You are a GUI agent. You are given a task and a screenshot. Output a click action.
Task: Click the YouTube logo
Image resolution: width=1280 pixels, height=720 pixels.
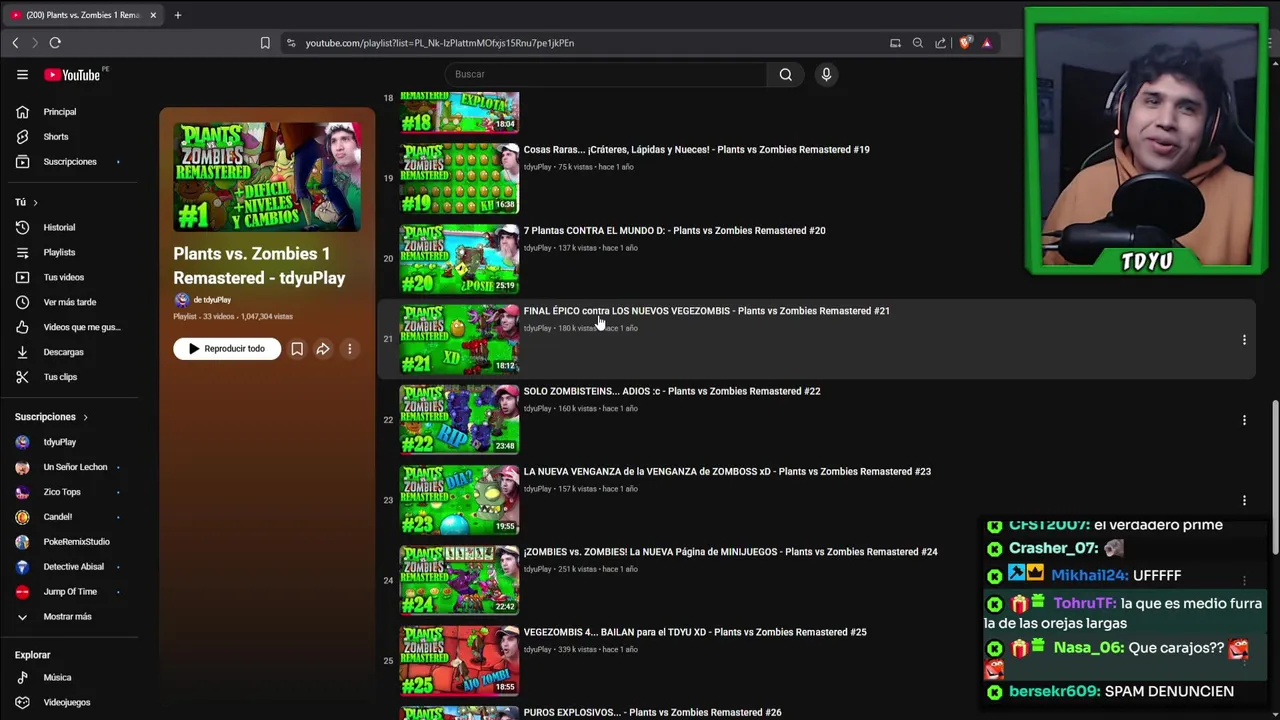click(72, 75)
